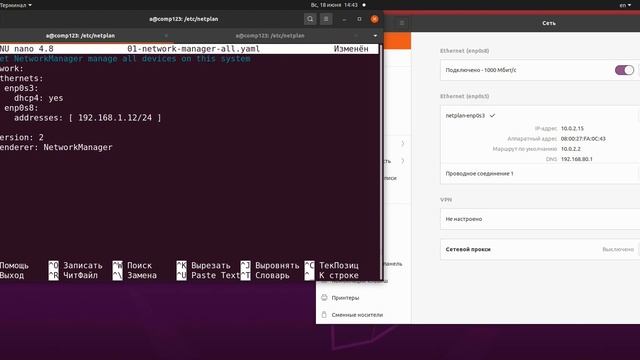Image resolution: width=640 pixels, height=360 pixels.
Task: Toggle the enp0s8 Ethernet connection switch
Action: 624,70
